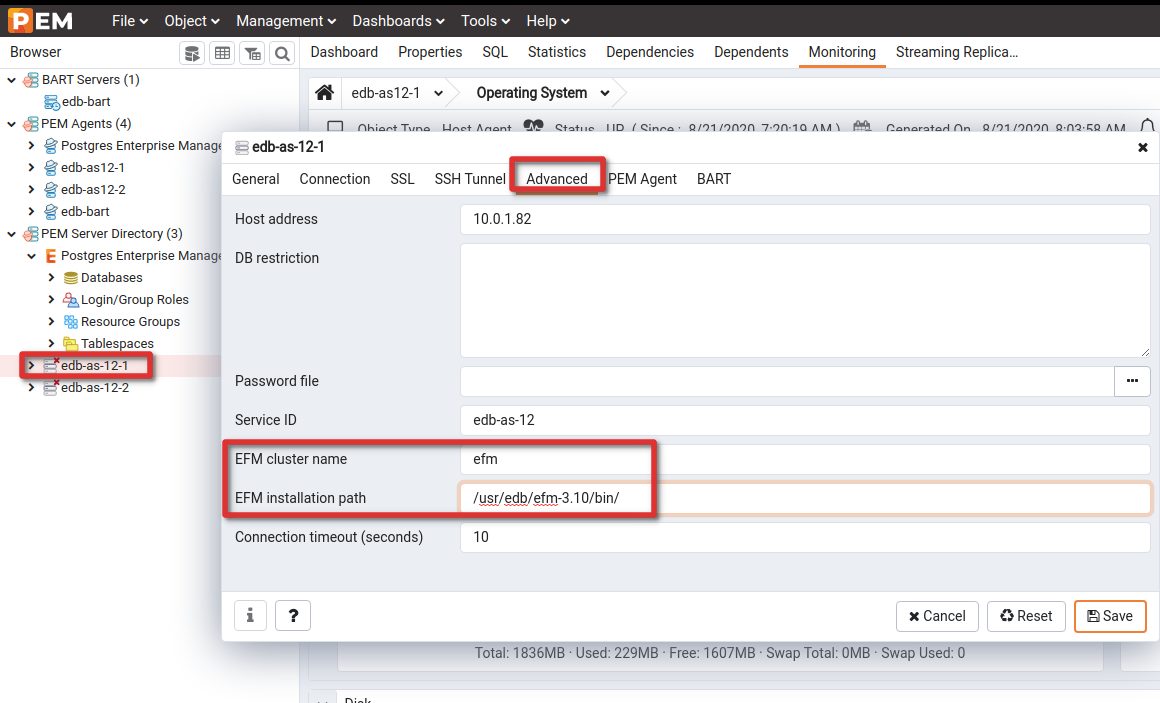Open the Object menu
Screen dimensions: 1160x703
point(192,21)
